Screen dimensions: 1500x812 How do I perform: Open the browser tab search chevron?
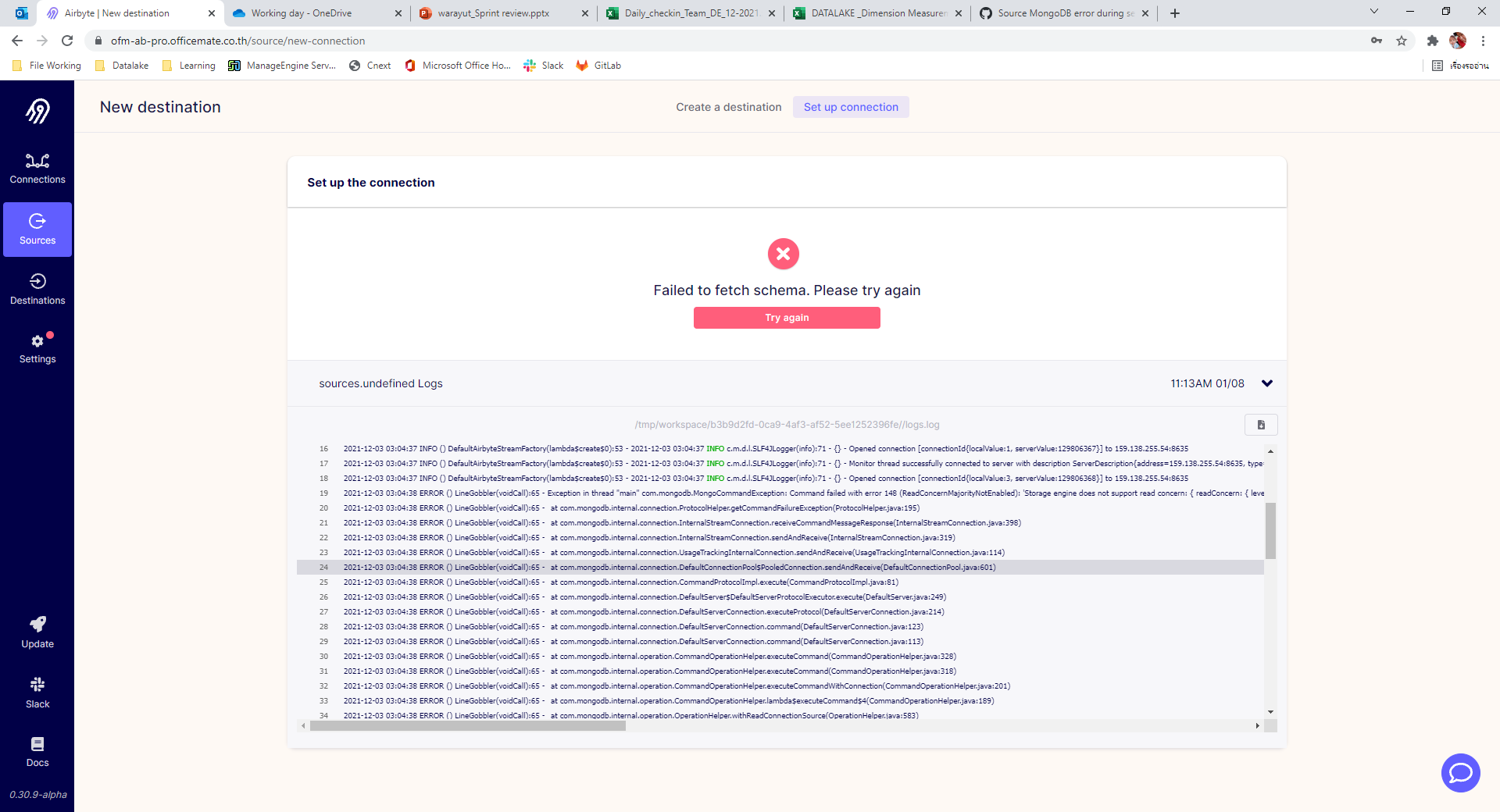point(1373,12)
